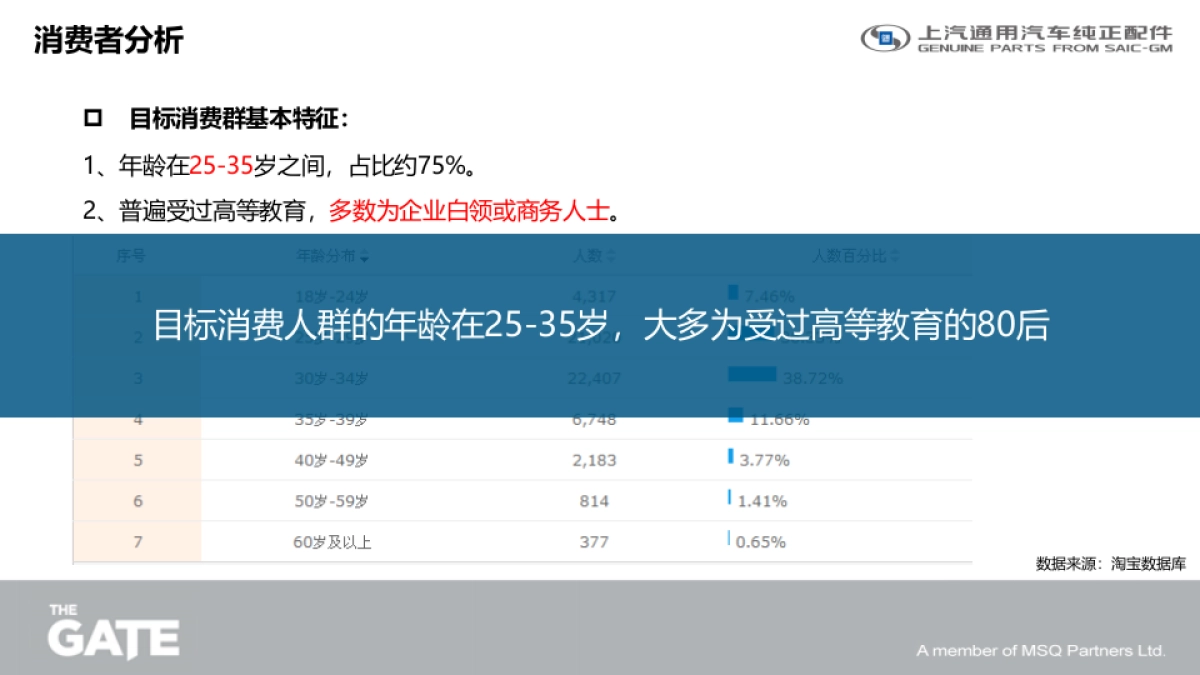
Task: Select the tiny bar beside 0.65%
Action: [727, 541]
